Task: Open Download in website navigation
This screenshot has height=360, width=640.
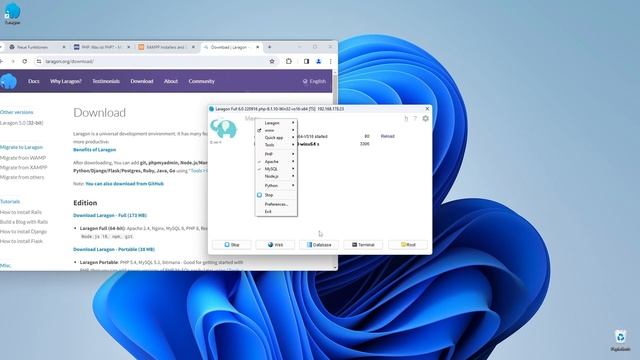Action: coord(142,81)
